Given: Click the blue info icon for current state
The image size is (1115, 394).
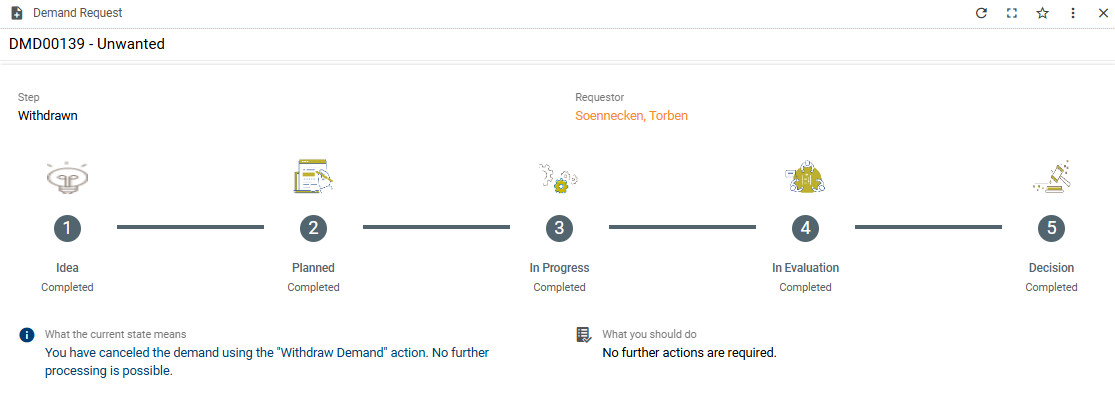Looking at the screenshot, I should [x=27, y=335].
